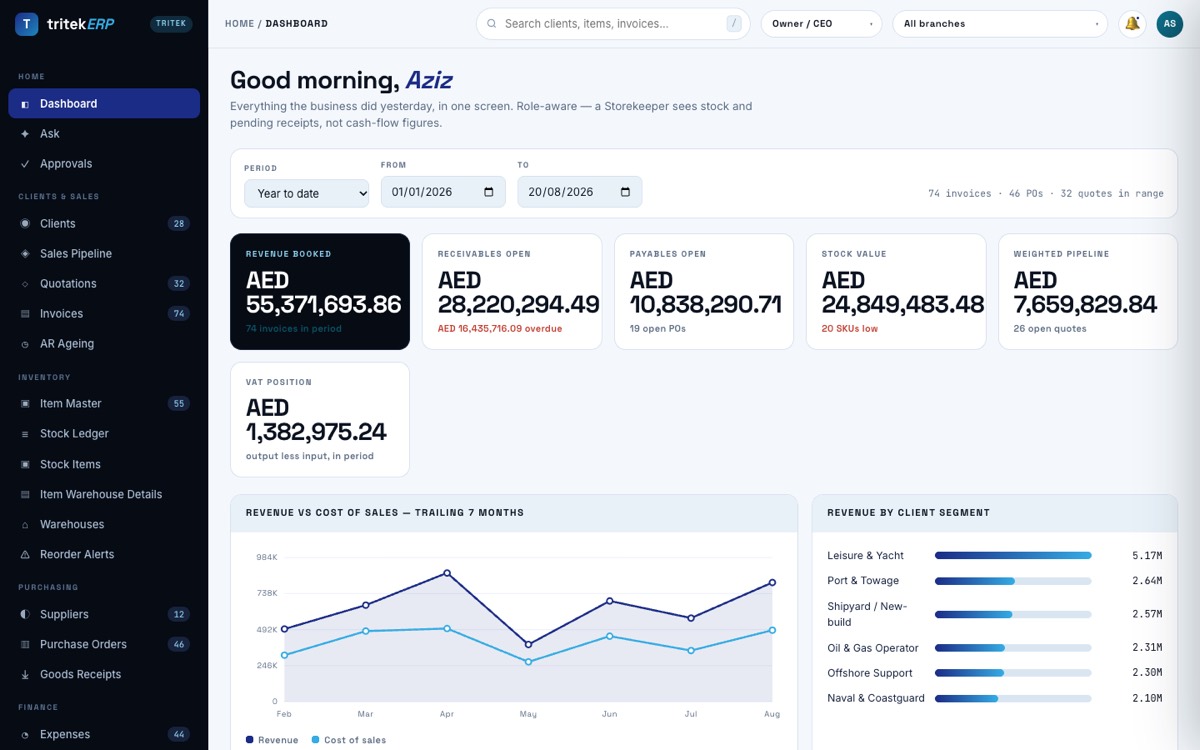The image size is (1200, 750).
Task: Click the Oil & Gas Operator bar
Action: click(x=1013, y=648)
